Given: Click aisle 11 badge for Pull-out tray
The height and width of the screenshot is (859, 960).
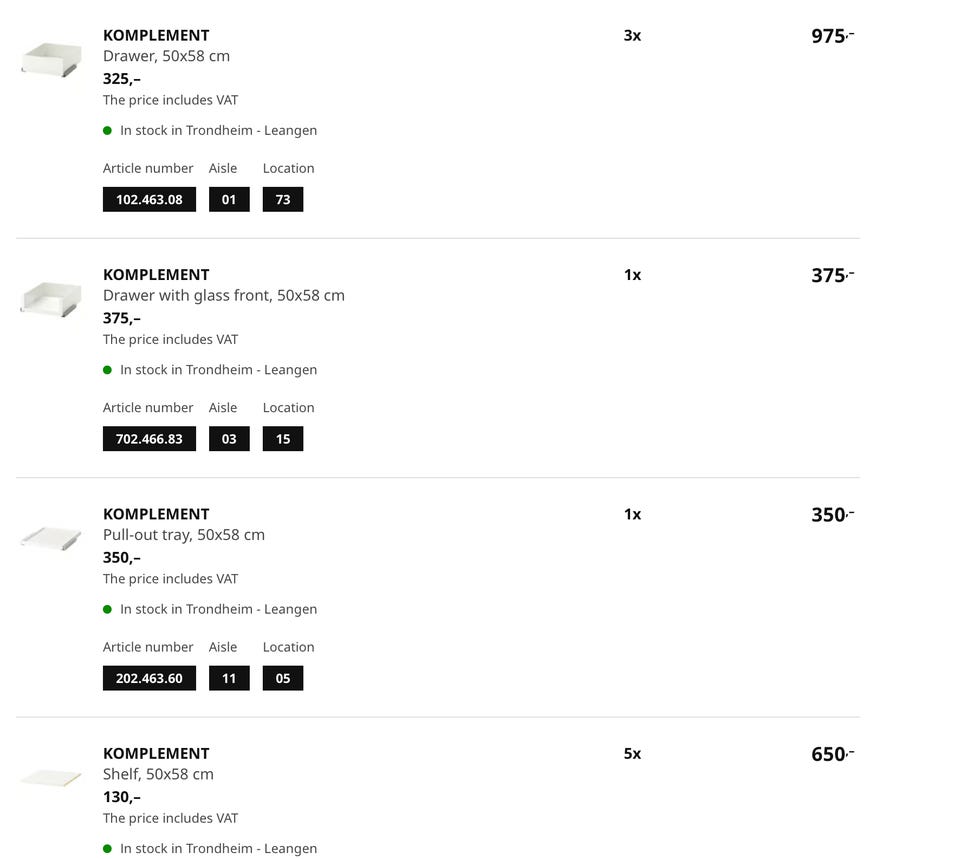Looking at the screenshot, I should pos(229,678).
